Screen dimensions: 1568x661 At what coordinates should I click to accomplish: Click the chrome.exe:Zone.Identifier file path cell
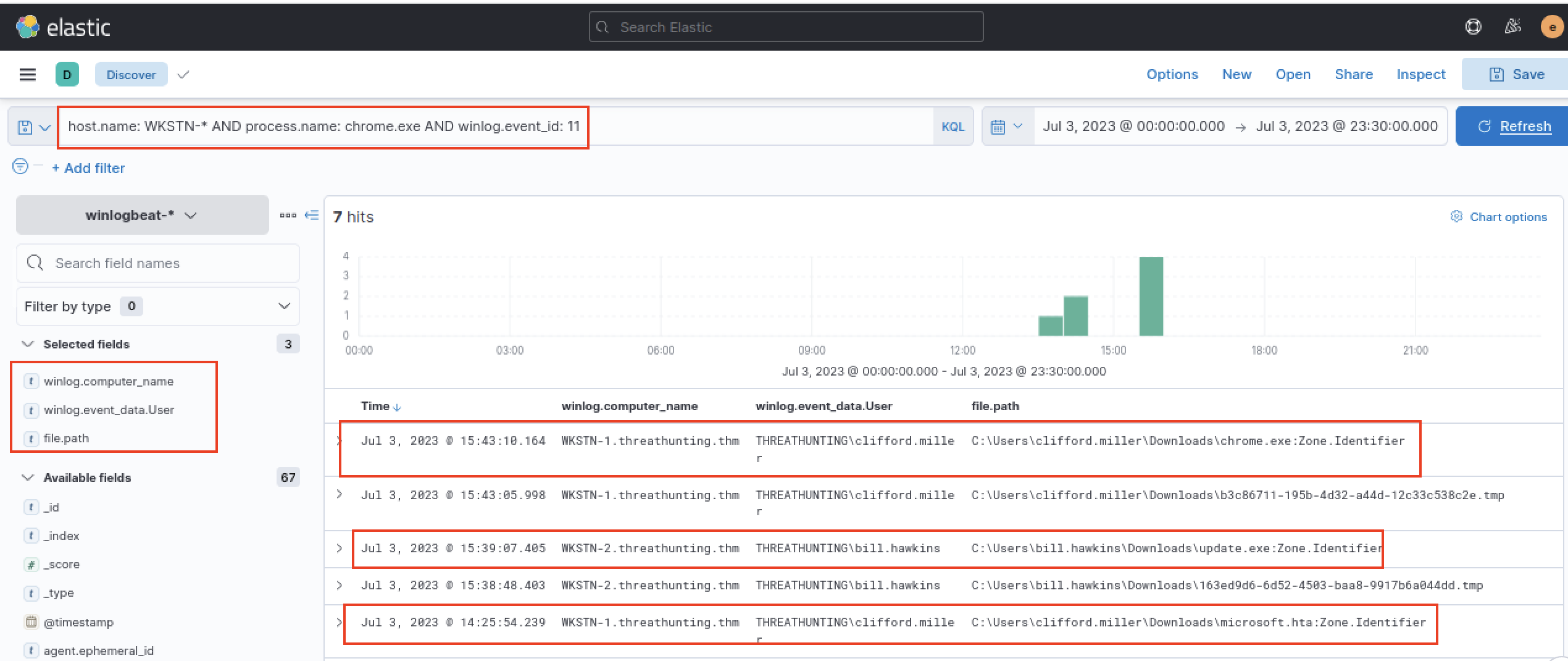[1187, 440]
